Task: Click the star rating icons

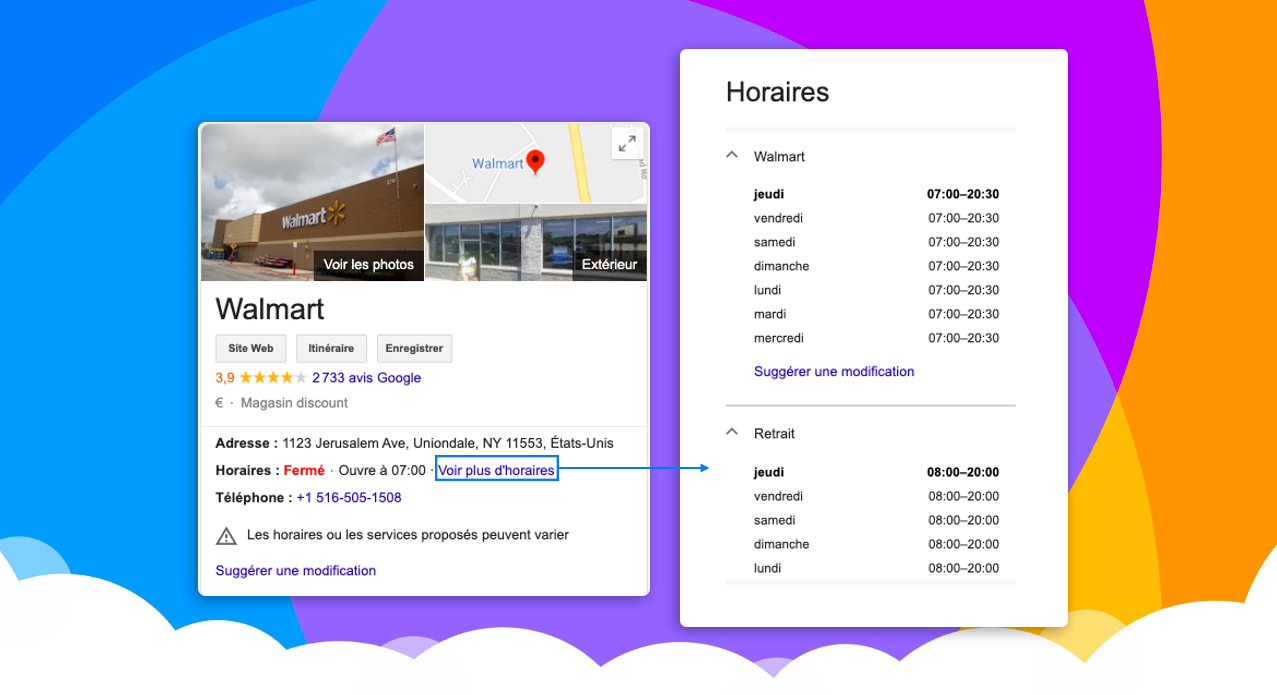Action: tap(273, 378)
